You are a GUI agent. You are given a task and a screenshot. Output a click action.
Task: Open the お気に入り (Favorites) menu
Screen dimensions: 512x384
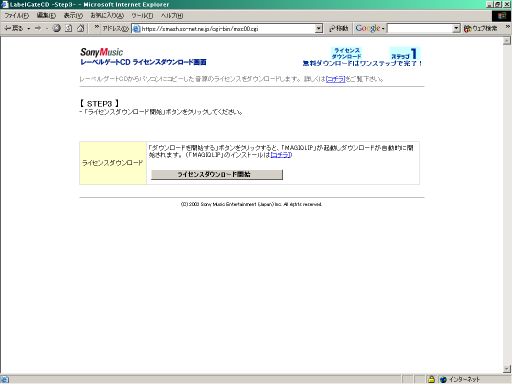(107, 16)
